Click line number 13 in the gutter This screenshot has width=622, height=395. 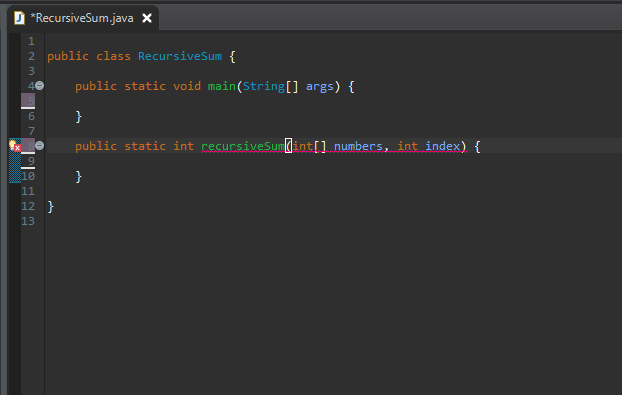coord(28,221)
